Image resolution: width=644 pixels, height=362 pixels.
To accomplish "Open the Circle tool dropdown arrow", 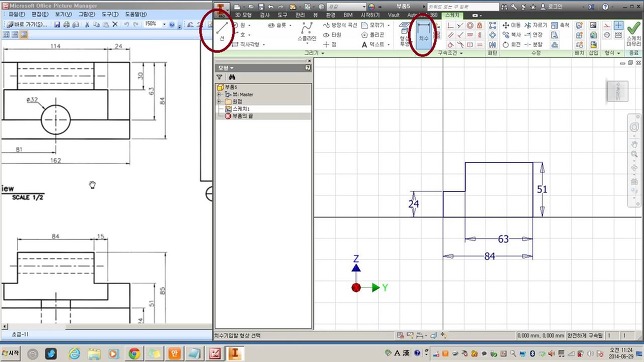I will pos(249,25).
